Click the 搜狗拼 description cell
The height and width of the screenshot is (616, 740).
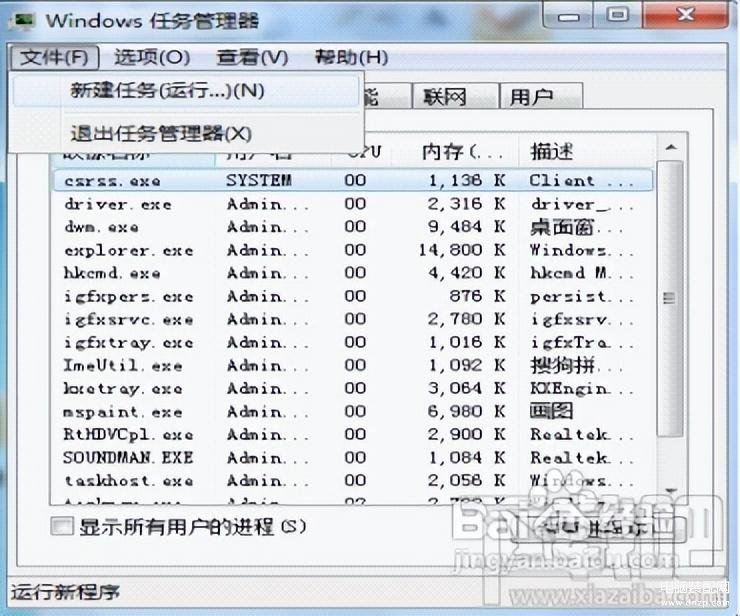pos(577,365)
